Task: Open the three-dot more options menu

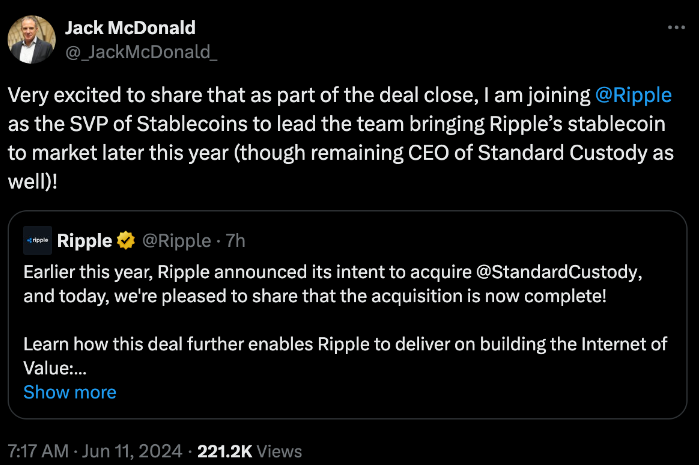Action: [676, 27]
